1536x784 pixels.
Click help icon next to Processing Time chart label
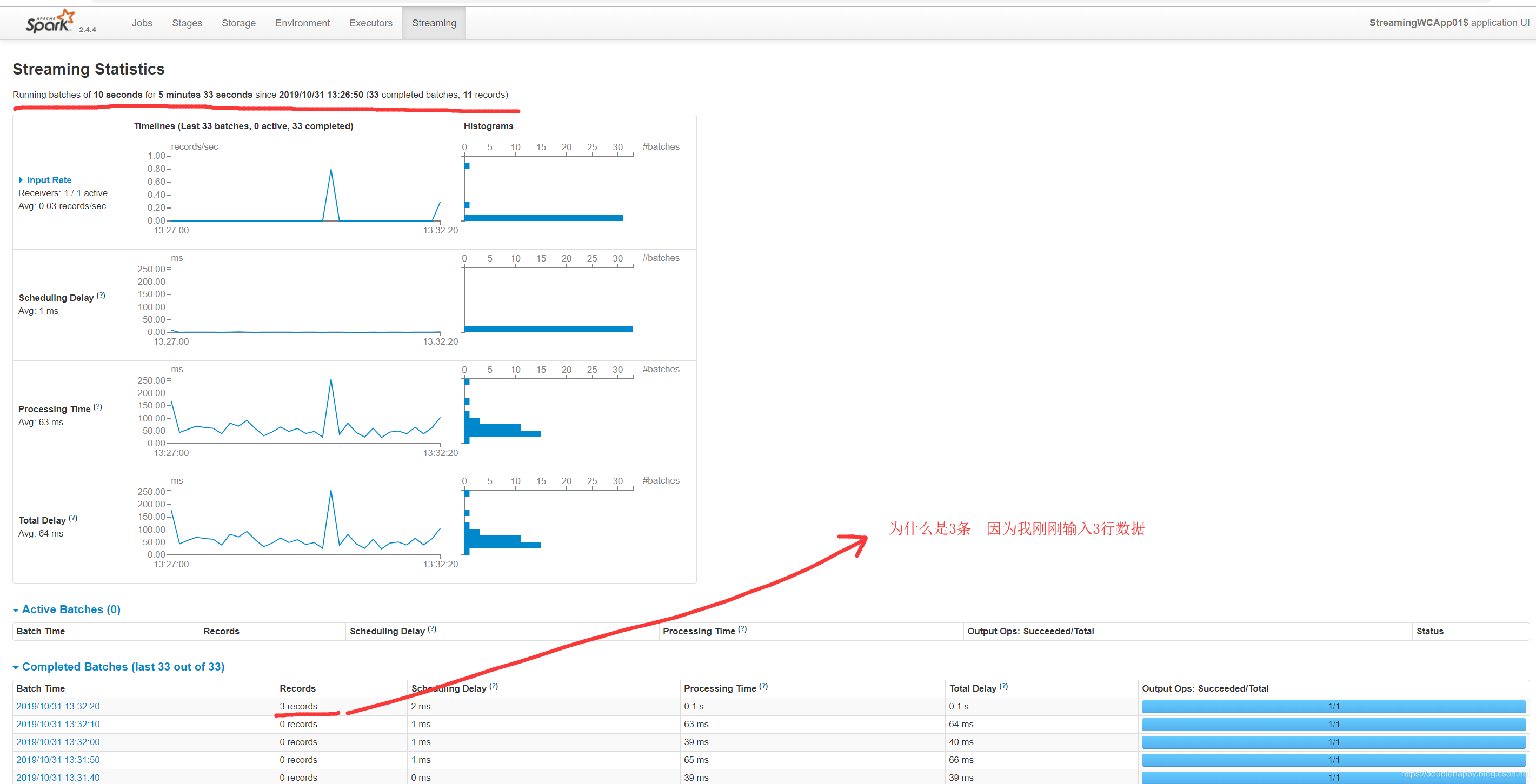tap(98, 407)
